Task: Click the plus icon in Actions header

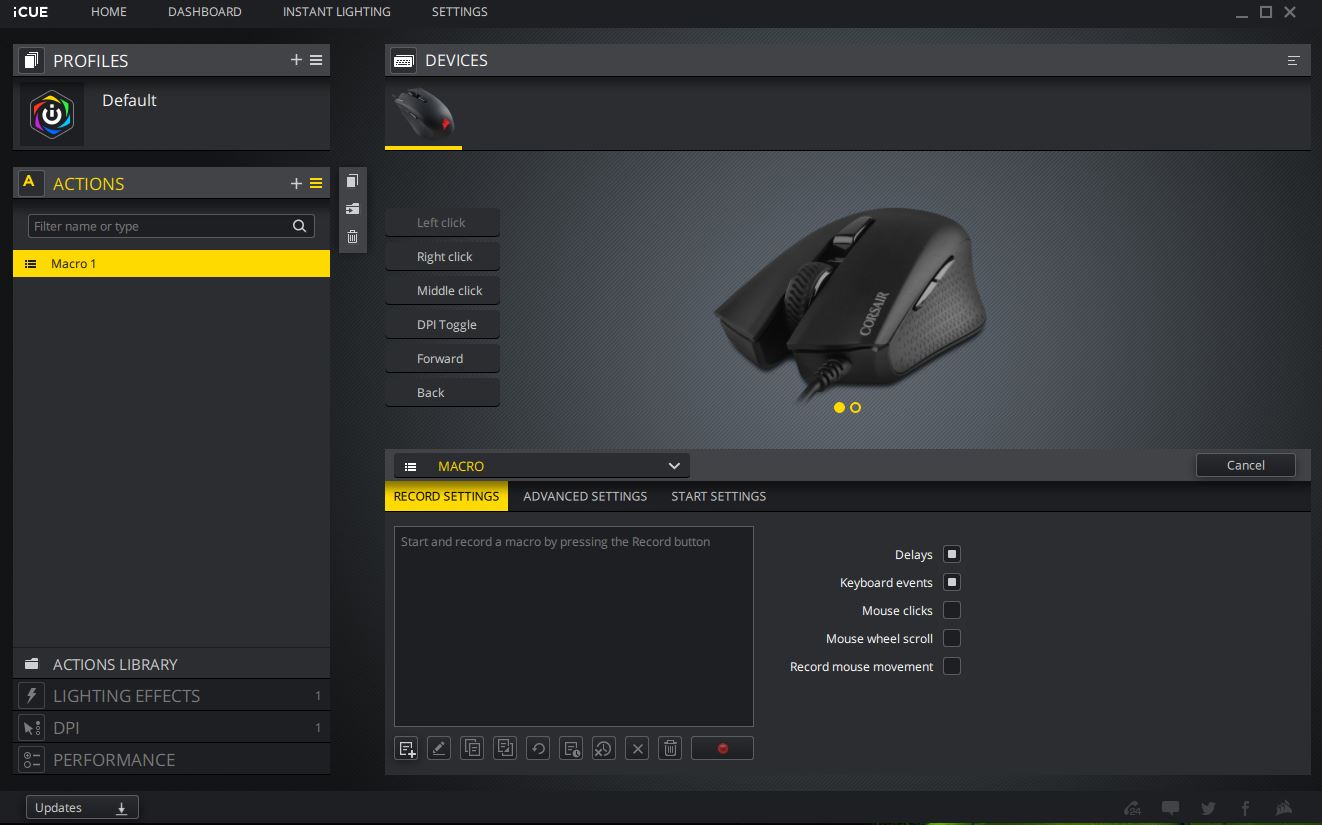Action: (x=296, y=183)
